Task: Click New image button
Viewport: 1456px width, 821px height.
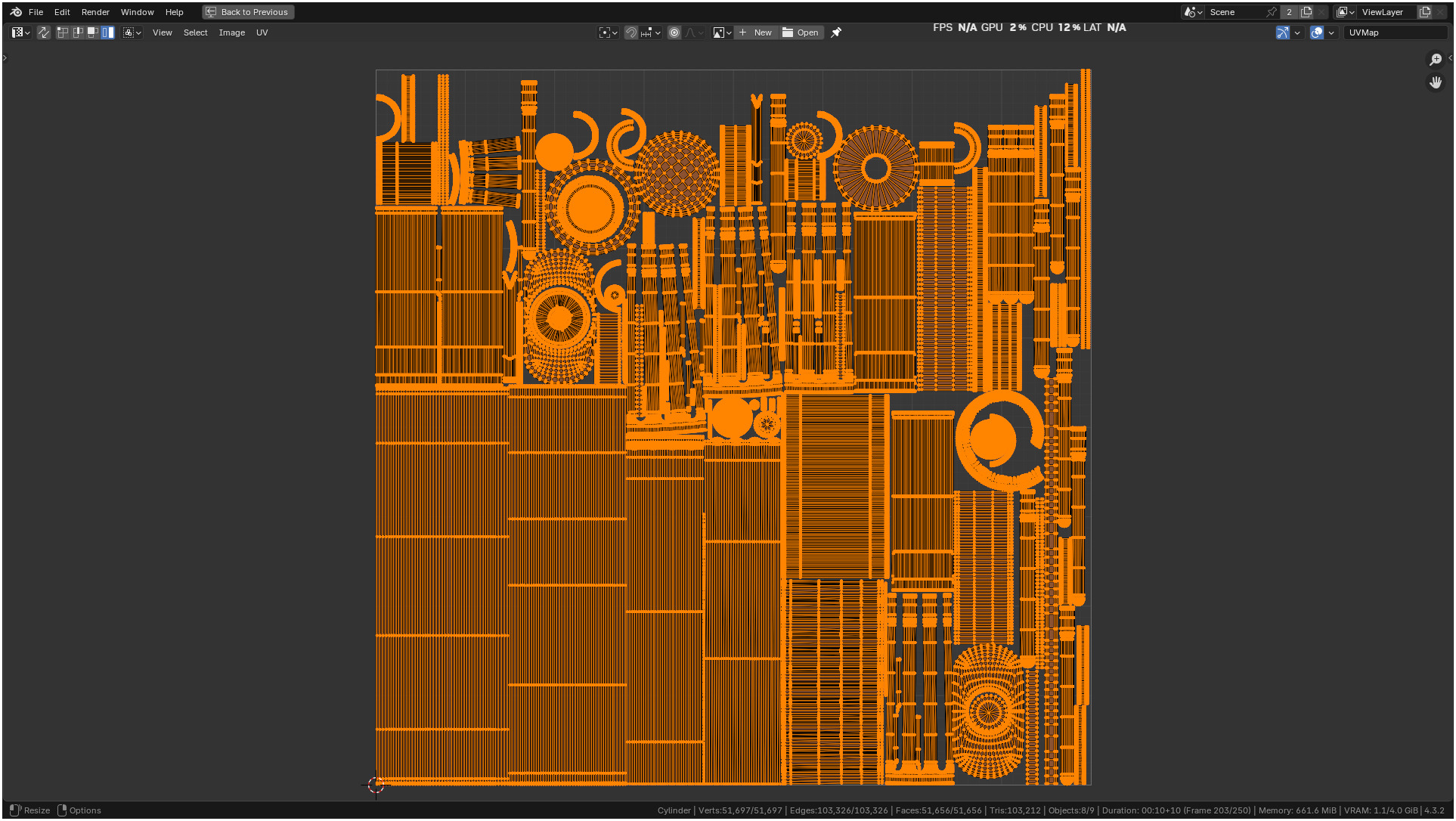Action: (x=755, y=33)
